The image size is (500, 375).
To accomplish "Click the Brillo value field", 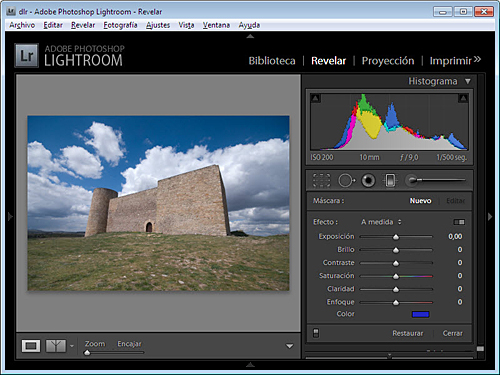I will coord(460,250).
